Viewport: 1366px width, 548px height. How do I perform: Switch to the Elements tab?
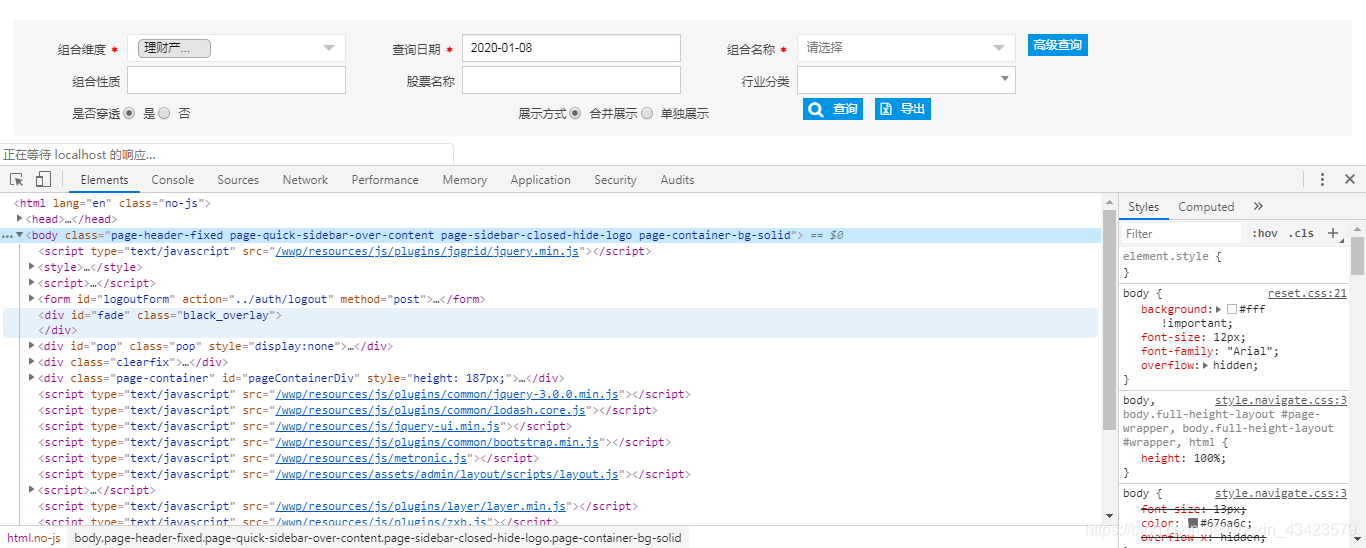click(105, 180)
